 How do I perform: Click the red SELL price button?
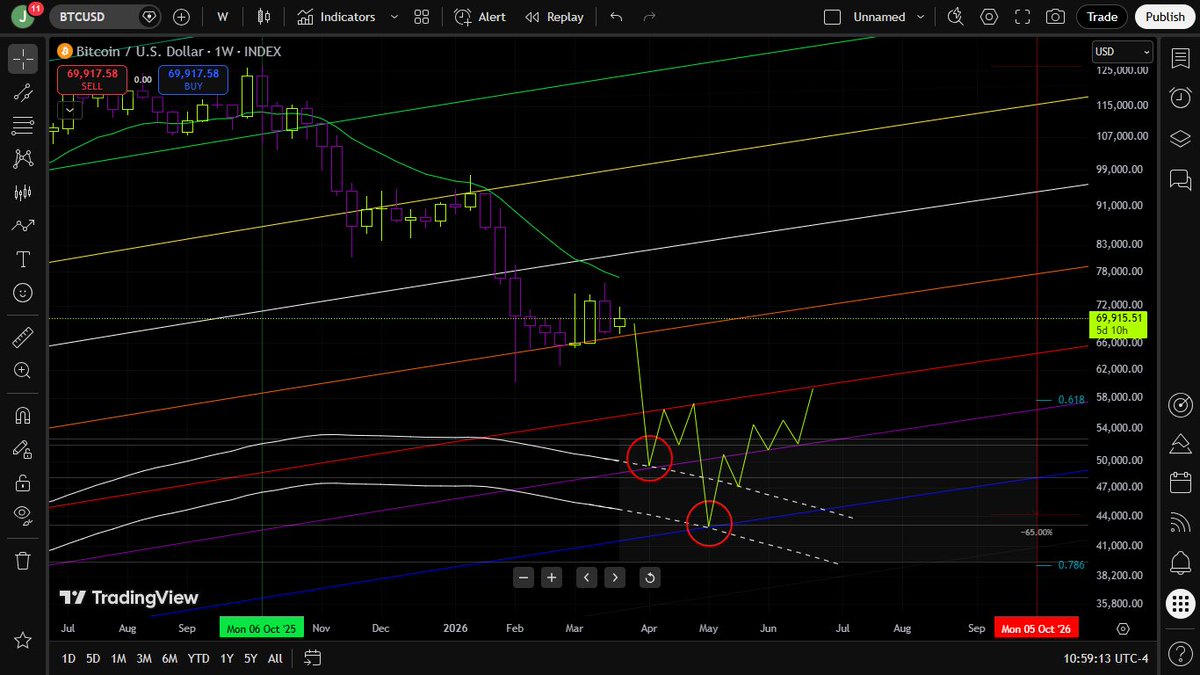(x=92, y=80)
